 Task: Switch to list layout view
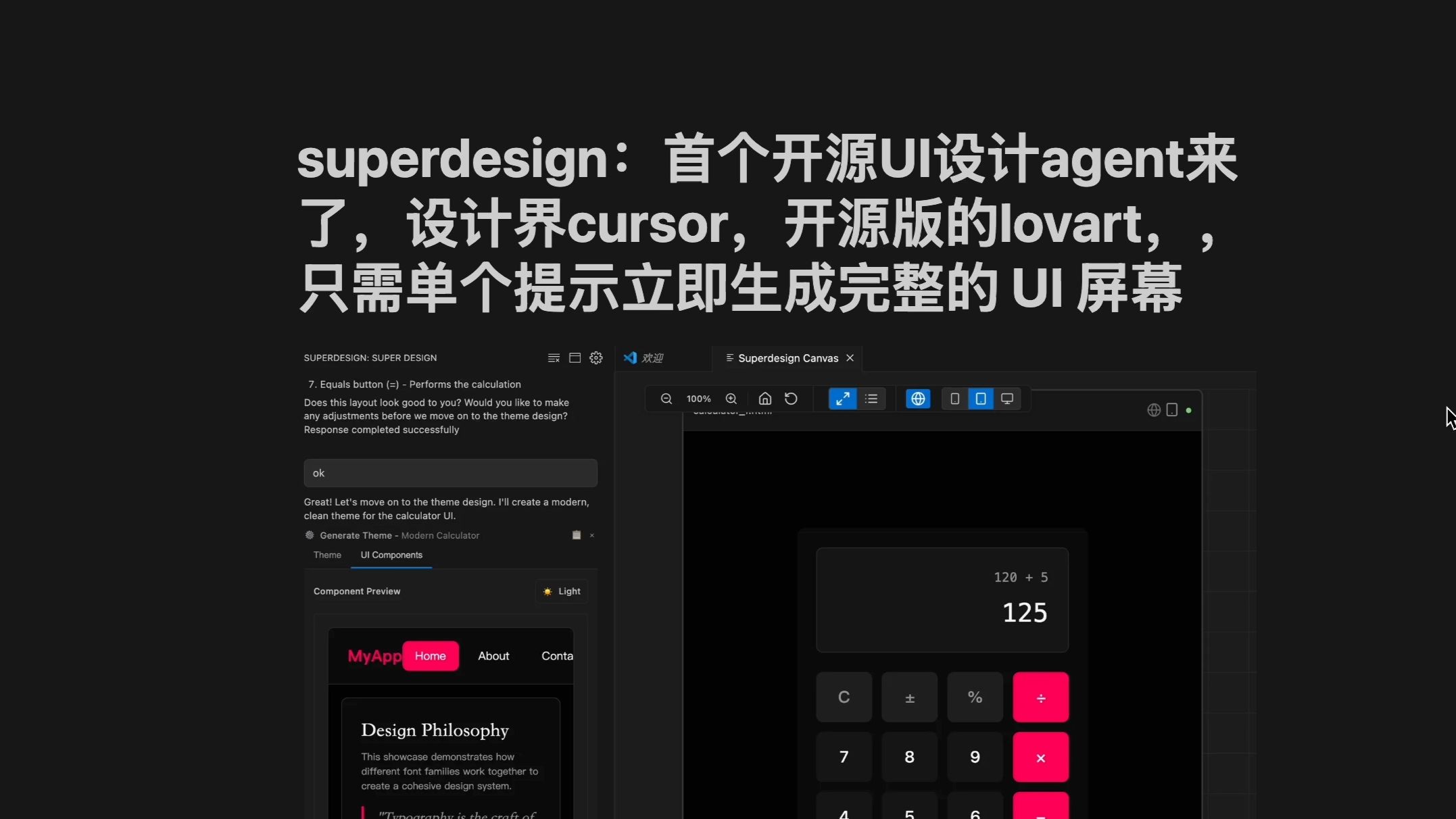871,399
